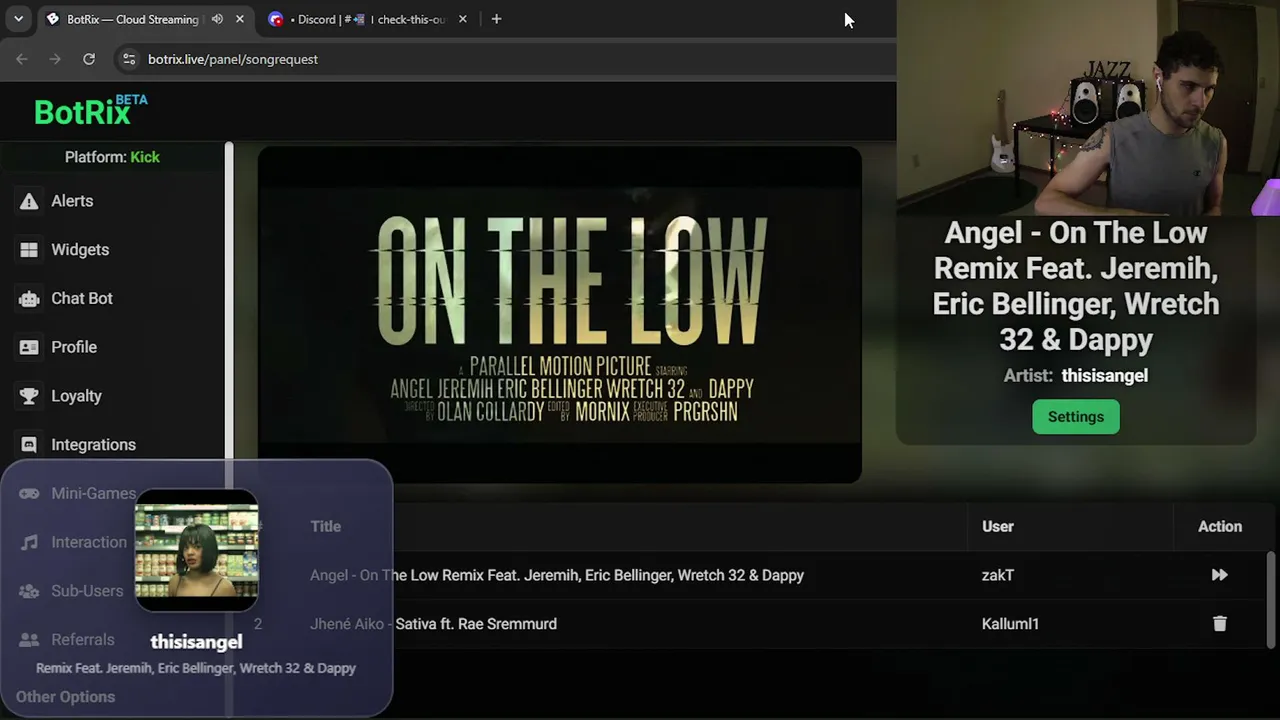
Task: Click the Chat Bot robot icon
Action: click(x=29, y=299)
